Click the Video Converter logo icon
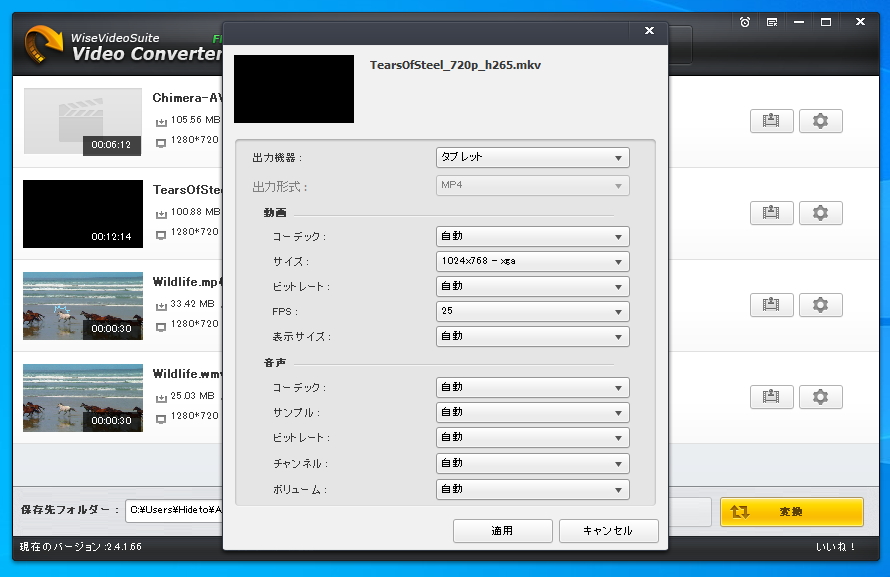The height and width of the screenshot is (577, 890). point(44,44)
